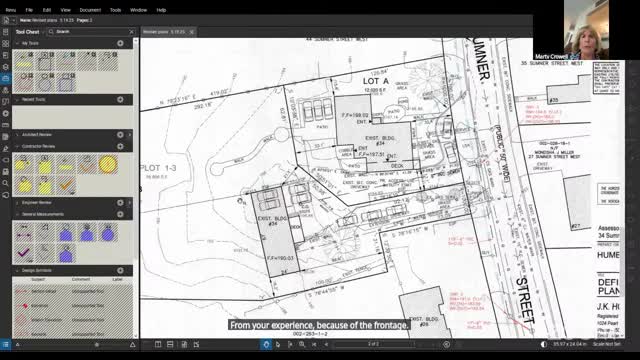
Task: Open the Search panel magnifier icon
Action: (x=6, y=183)
